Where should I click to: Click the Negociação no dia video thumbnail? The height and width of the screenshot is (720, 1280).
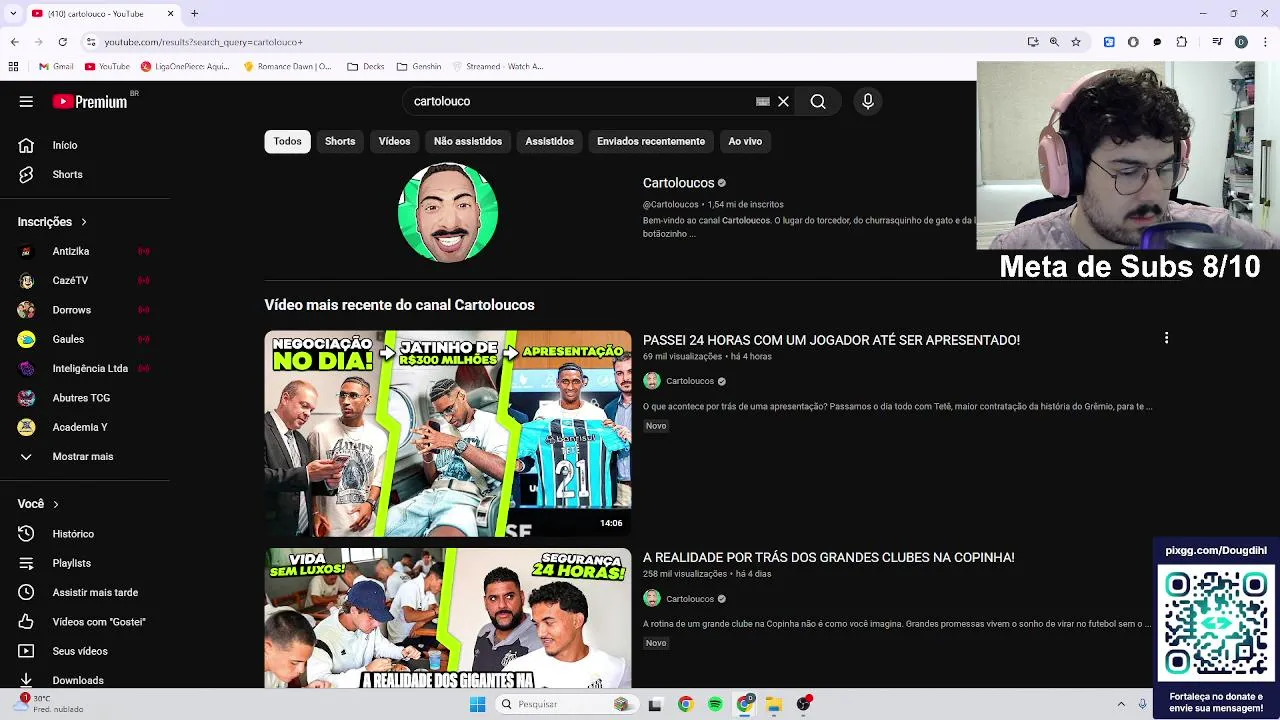(x=448, y=434)
